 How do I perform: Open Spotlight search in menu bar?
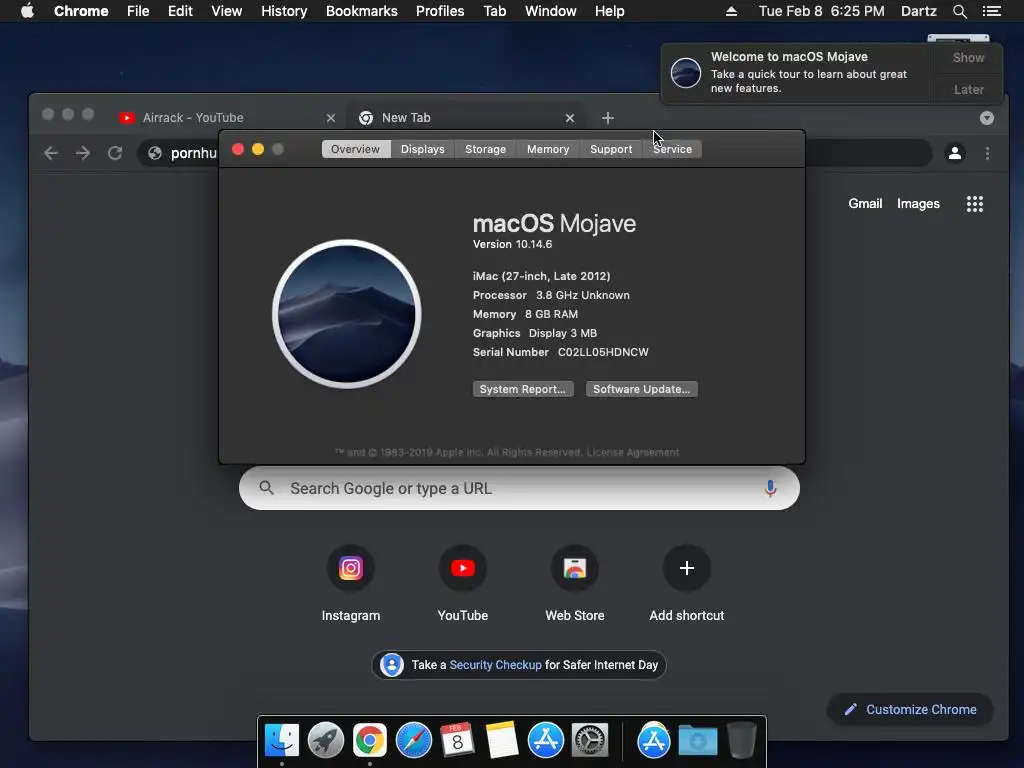959,11
